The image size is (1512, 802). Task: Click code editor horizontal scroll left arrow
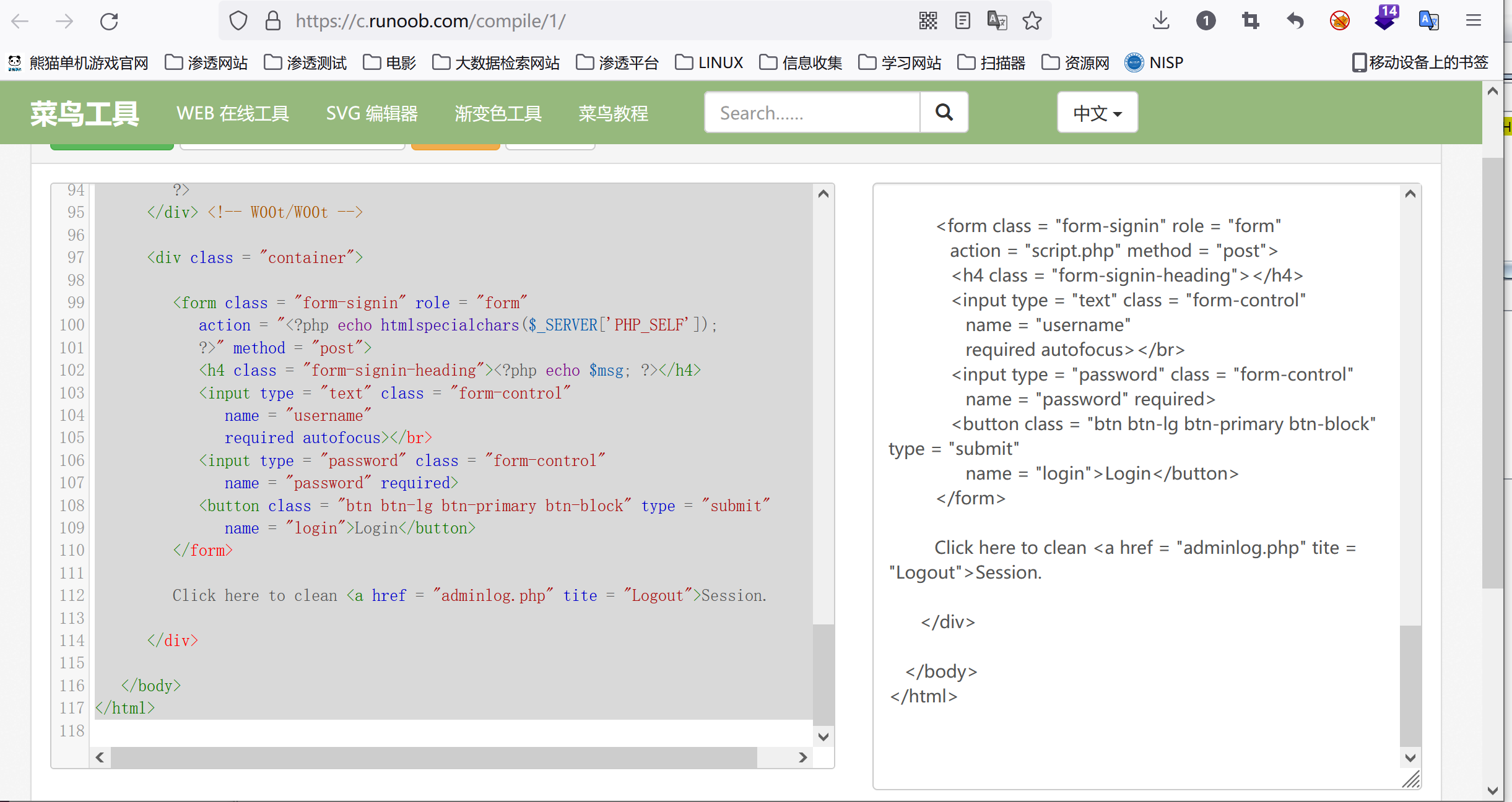point(100,757)
